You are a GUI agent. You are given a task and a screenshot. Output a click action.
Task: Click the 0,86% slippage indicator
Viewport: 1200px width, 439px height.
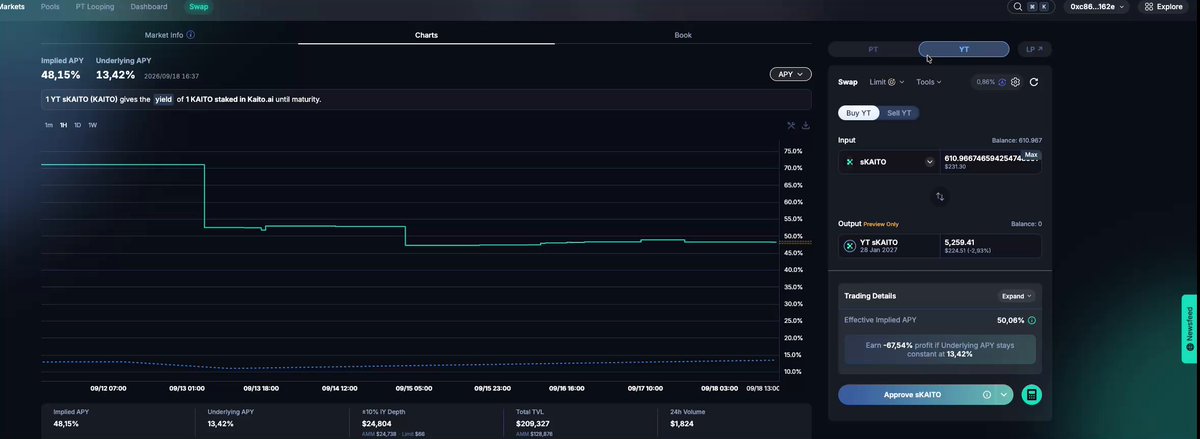click(x=990, y=82)
